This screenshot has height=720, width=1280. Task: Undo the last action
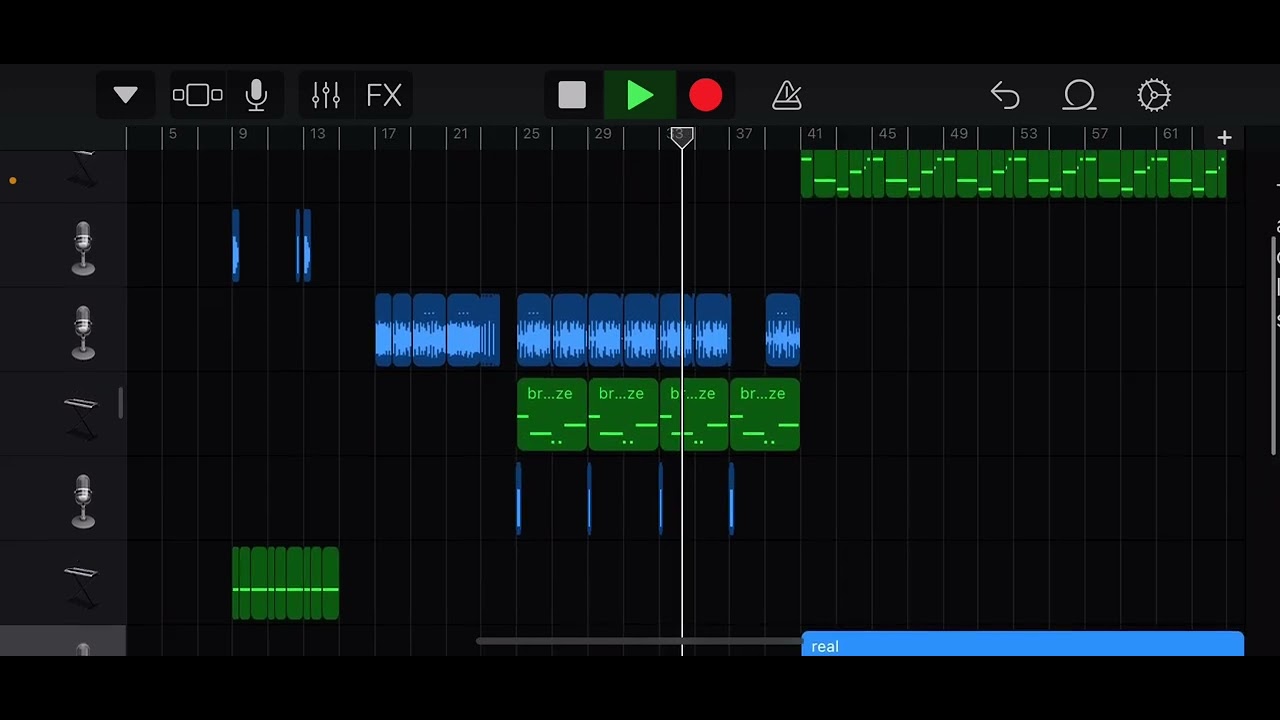pos(1005,95)
